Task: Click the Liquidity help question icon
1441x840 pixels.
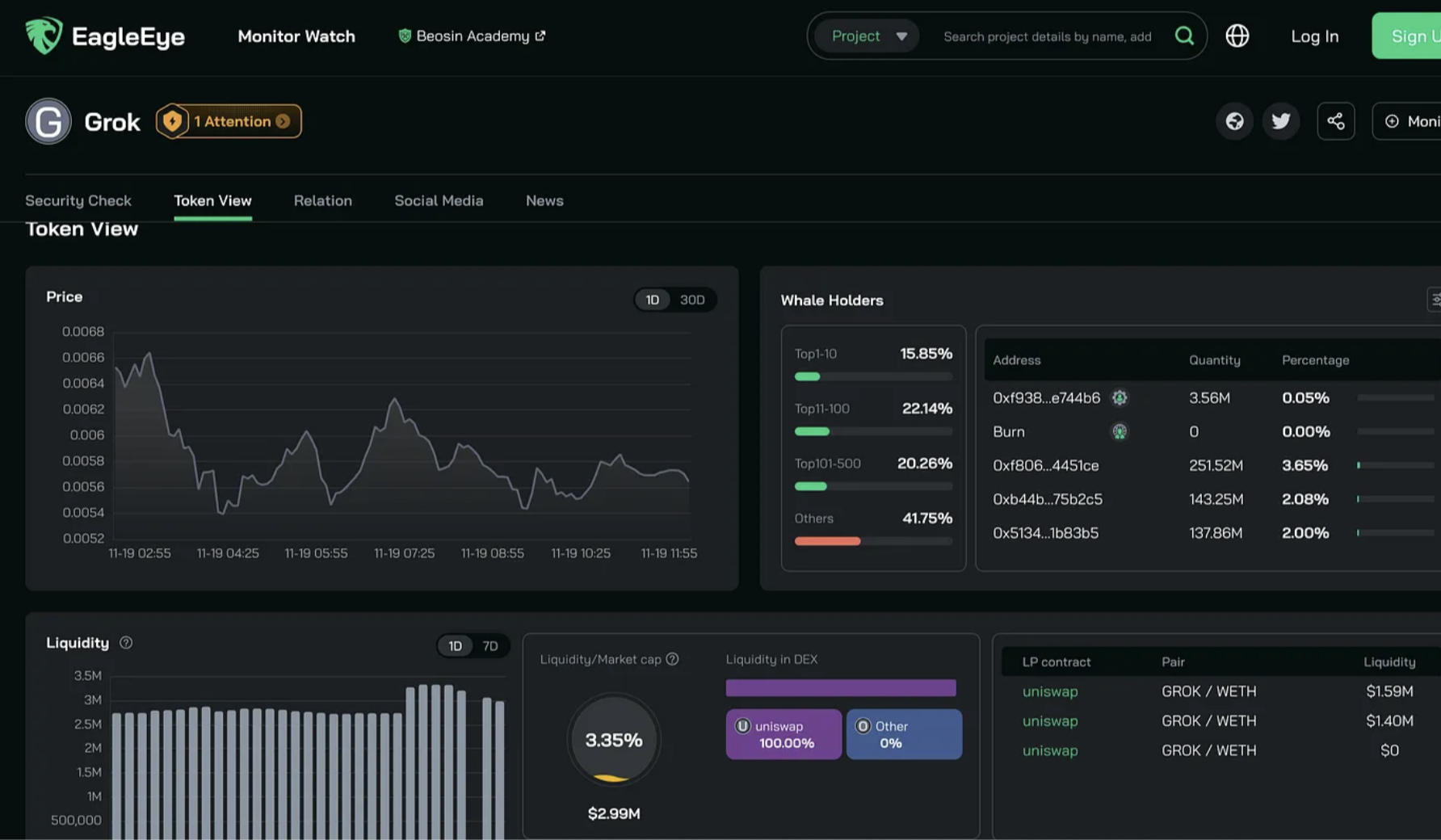Action: [x=126, y=642]
